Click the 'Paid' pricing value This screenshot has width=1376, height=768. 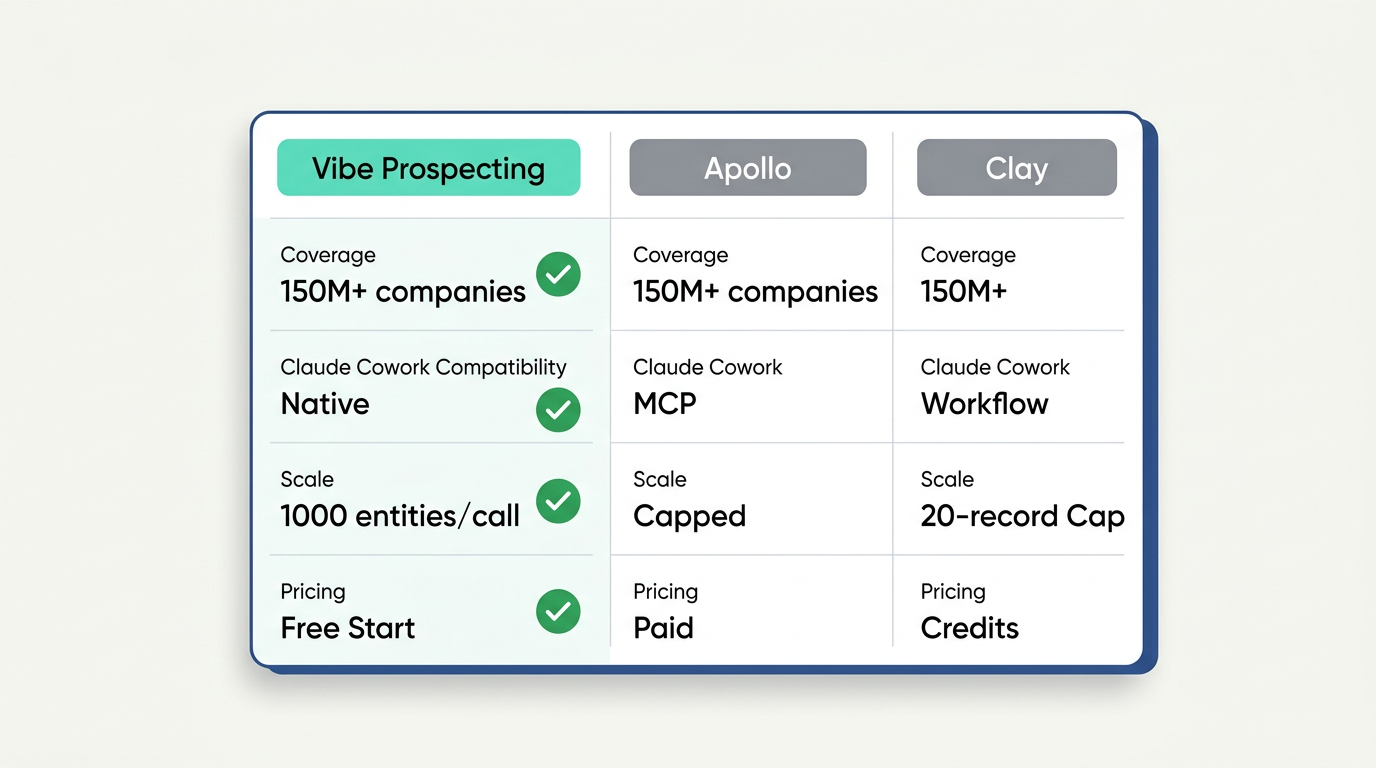click(663, 628)
